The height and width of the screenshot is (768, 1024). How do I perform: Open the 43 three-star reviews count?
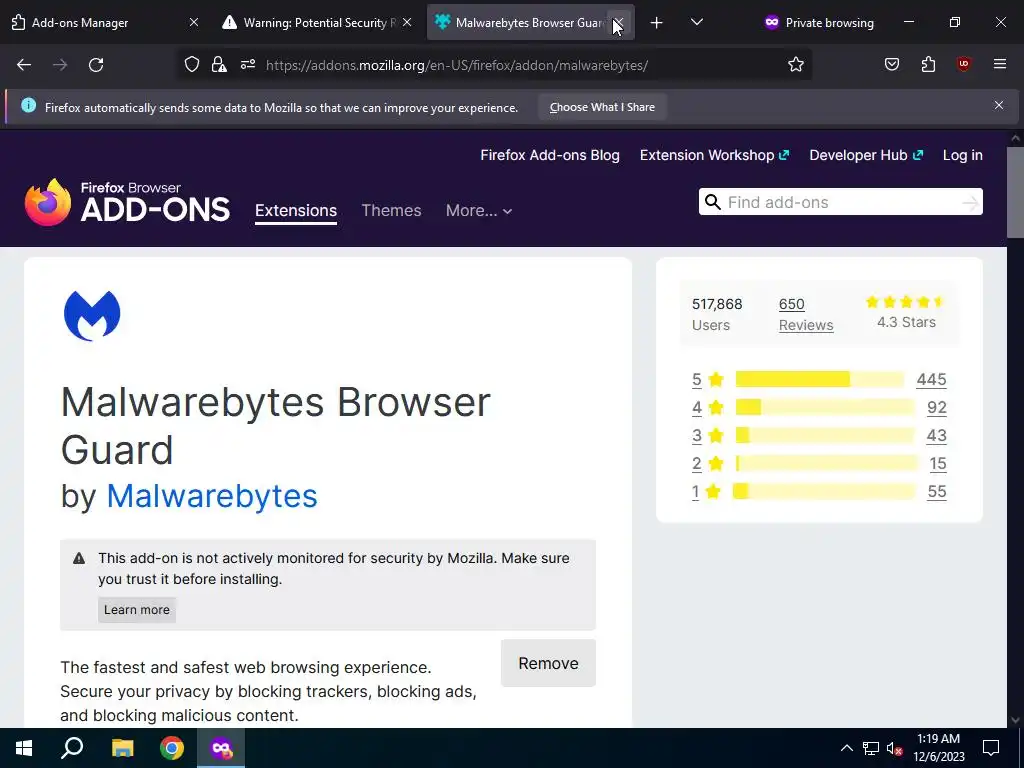(936, 436)
